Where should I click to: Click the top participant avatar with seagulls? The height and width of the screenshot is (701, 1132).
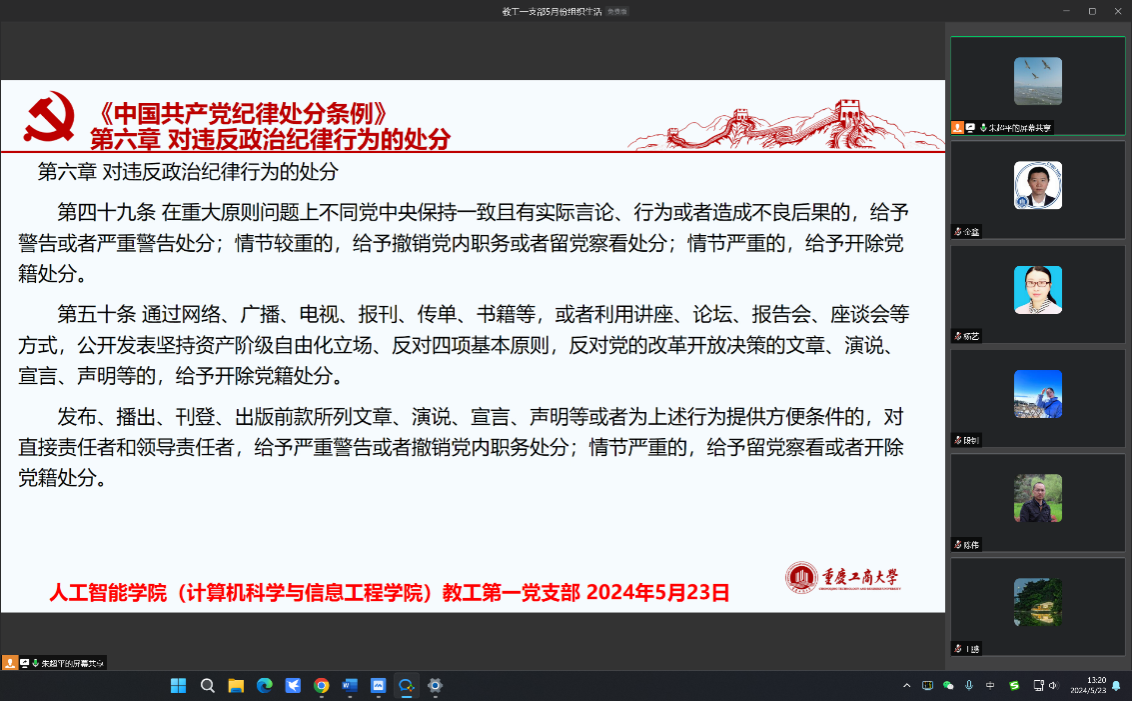click(x=1037, y=81)
